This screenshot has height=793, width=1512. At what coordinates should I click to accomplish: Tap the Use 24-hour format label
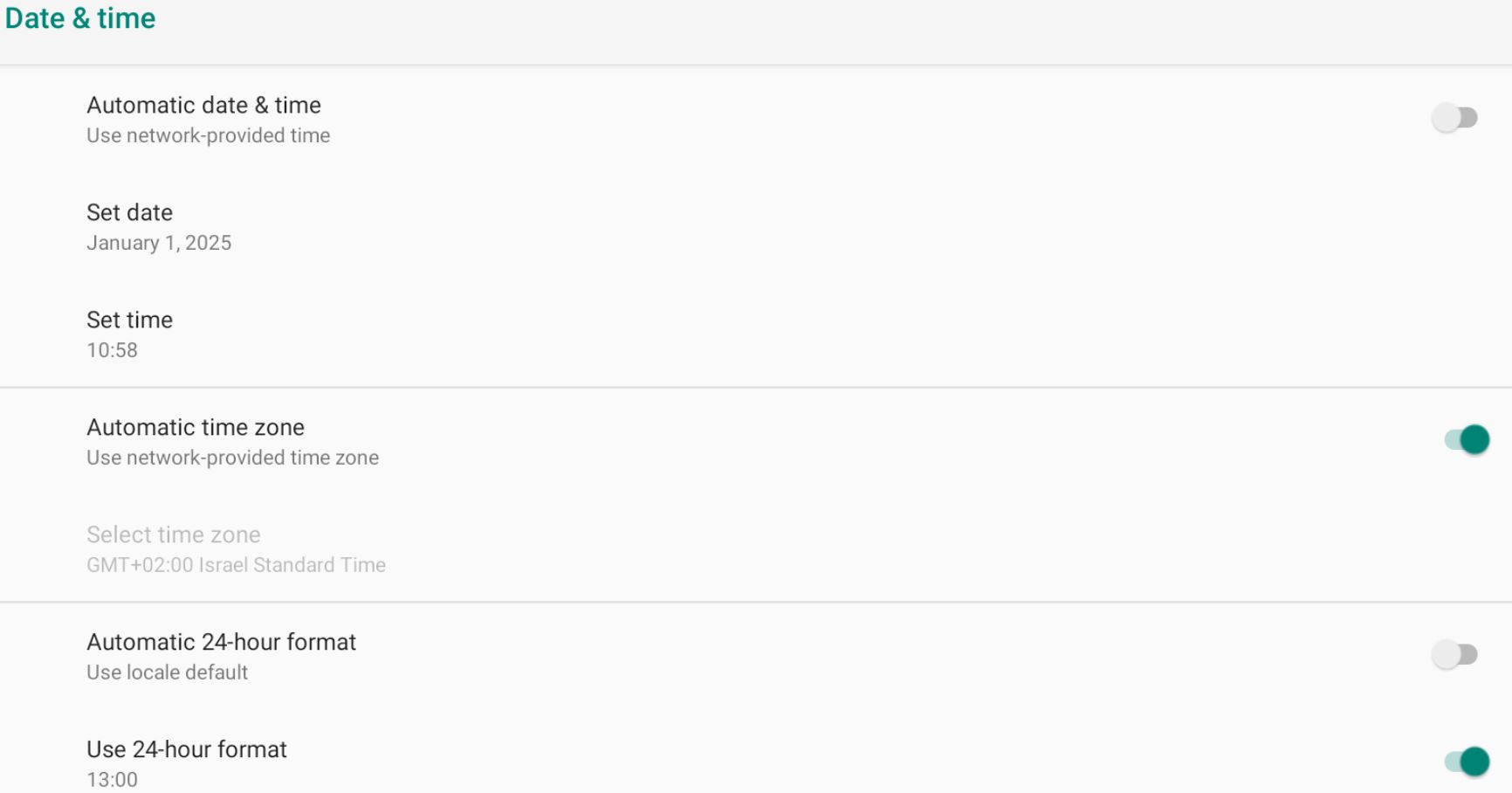[187, 749]
